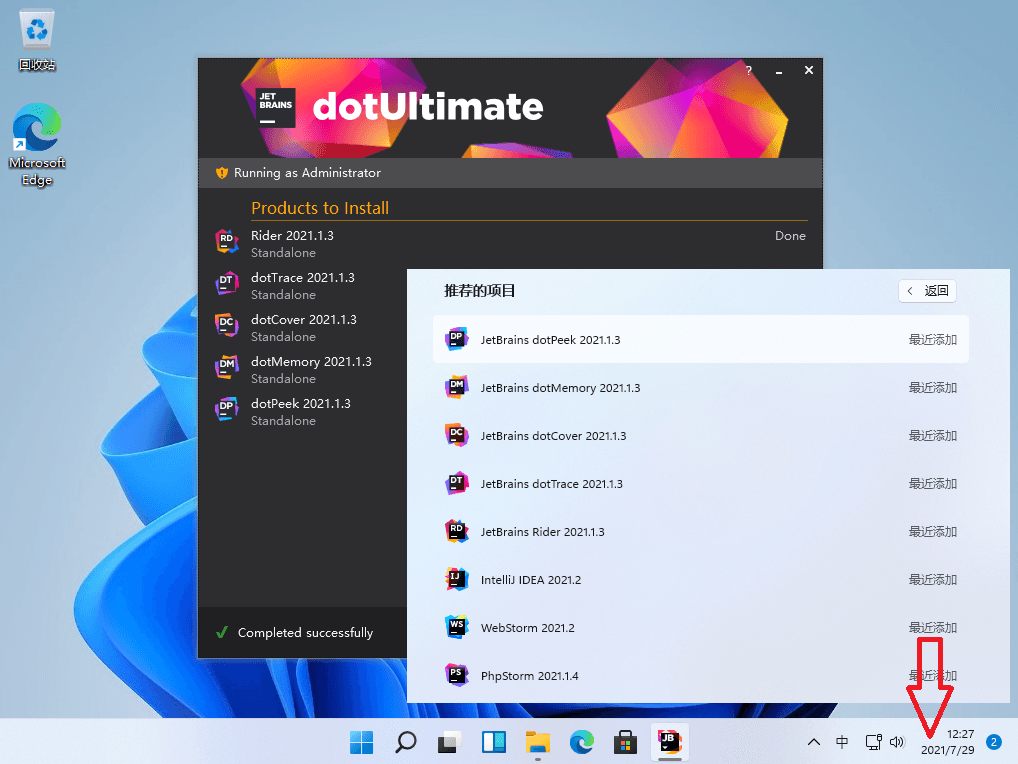Image resolution: width=1018 pixels, height=764 pixels.
Task: Click the dotTrace icon in recommended list
Action: point(456,484)
